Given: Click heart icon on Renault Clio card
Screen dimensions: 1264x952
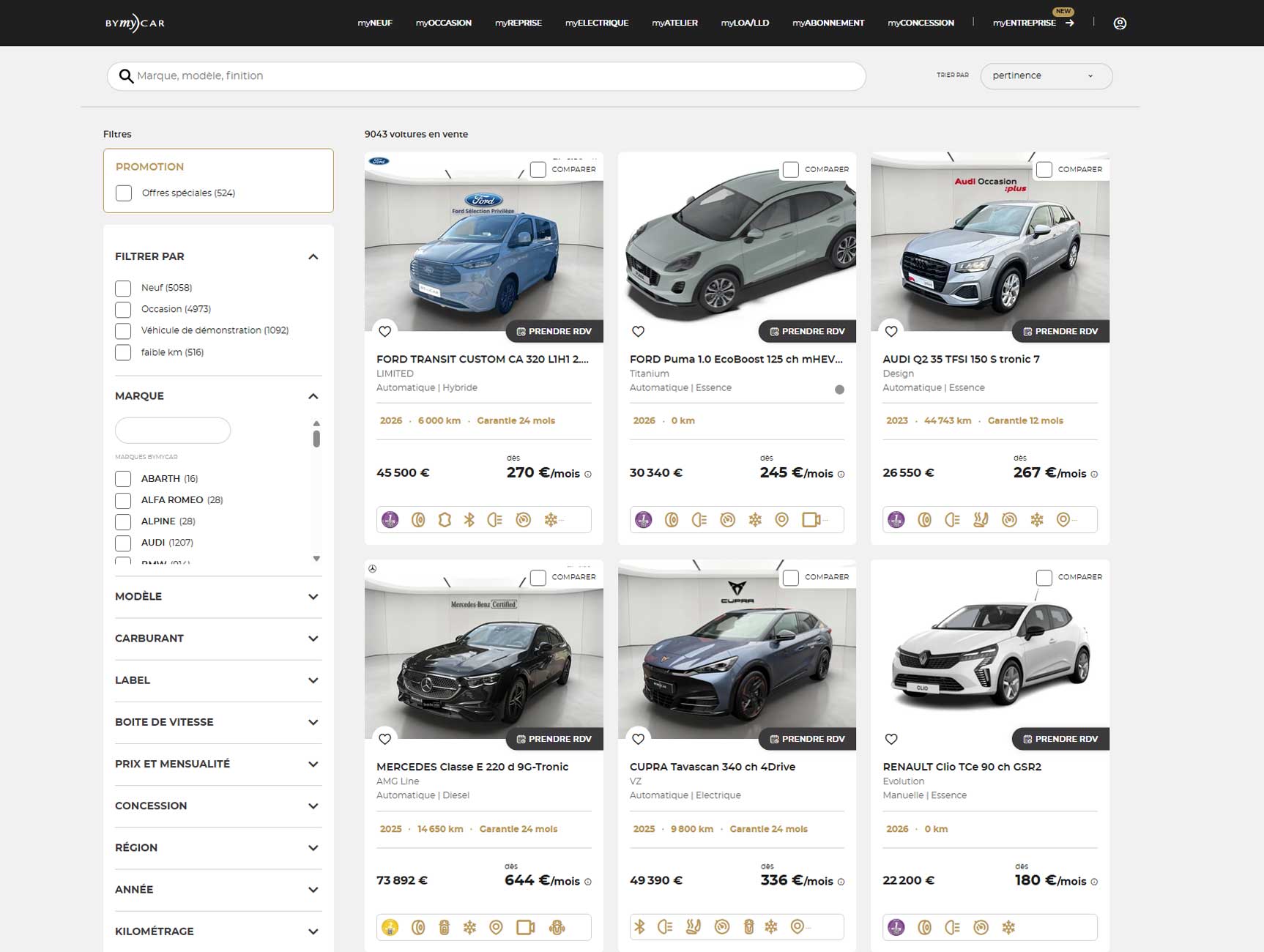Looking at the screenshot, I should pyautogui.click(x=891, y=740).
